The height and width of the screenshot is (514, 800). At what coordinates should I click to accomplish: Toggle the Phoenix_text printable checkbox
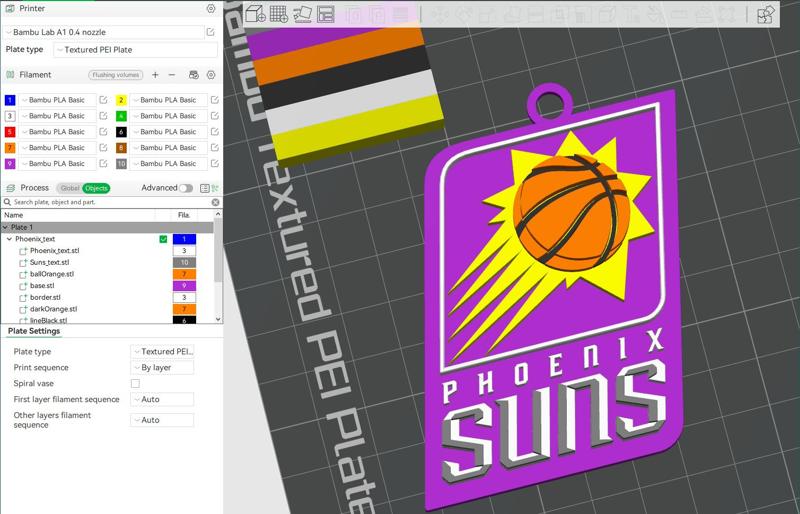pos(163,239)
